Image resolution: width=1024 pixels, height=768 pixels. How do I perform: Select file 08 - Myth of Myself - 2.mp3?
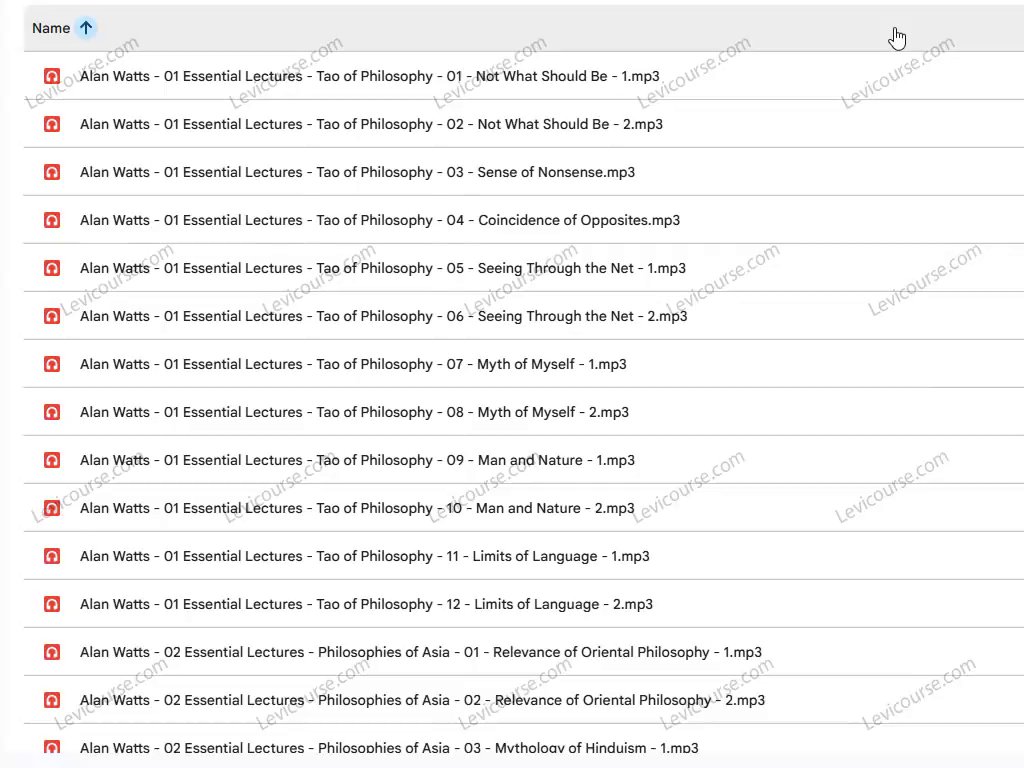coord(524,412)
